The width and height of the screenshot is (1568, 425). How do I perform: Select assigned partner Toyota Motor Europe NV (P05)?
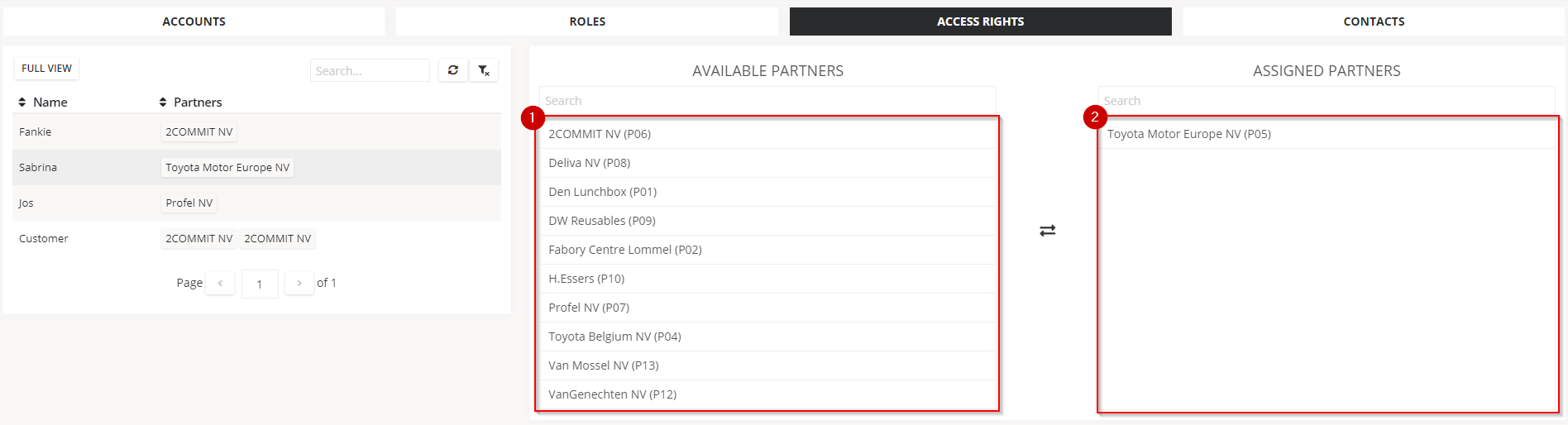(x=1189, y=134)
